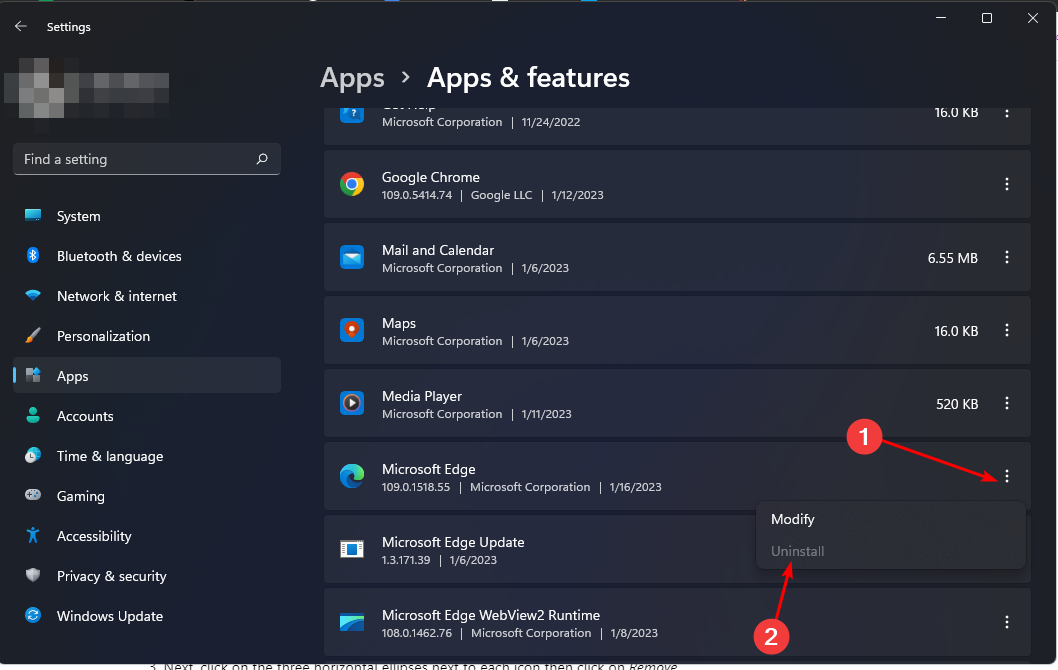Click the Microsoft Edge name
The image size is (1058, 670).
click(x=428, y=469)
